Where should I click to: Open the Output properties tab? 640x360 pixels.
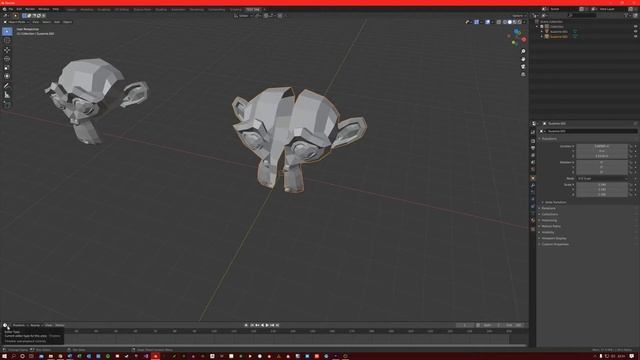click(533, 148)
